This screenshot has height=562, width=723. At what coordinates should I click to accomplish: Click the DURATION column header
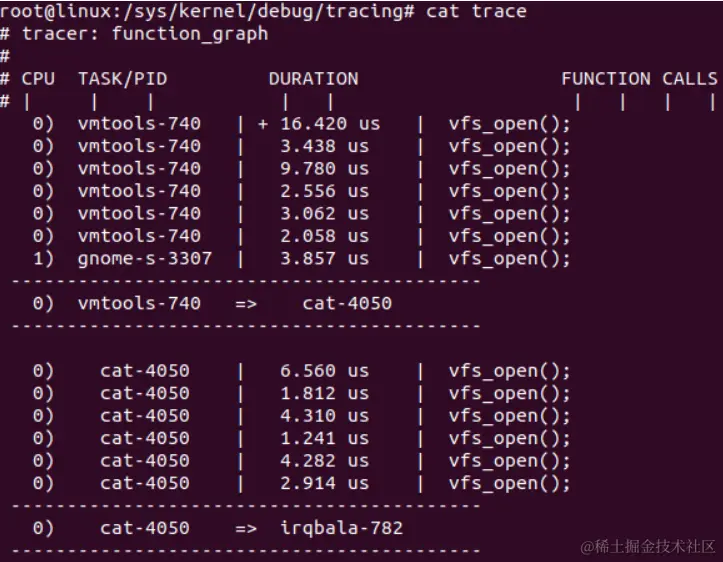pyautogui.click(x=313, y=79)
